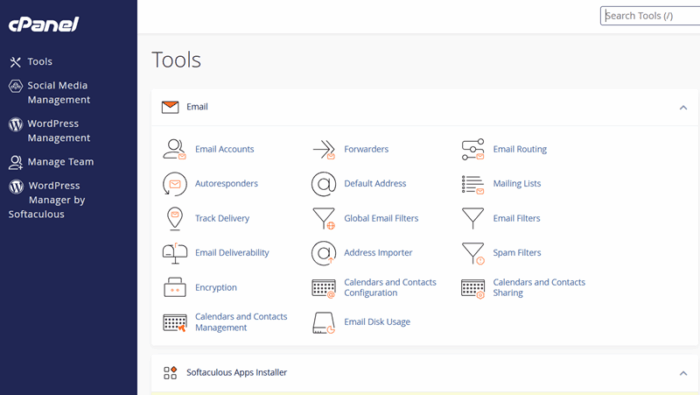Open the Address Importer link

[x=378, y=253]
